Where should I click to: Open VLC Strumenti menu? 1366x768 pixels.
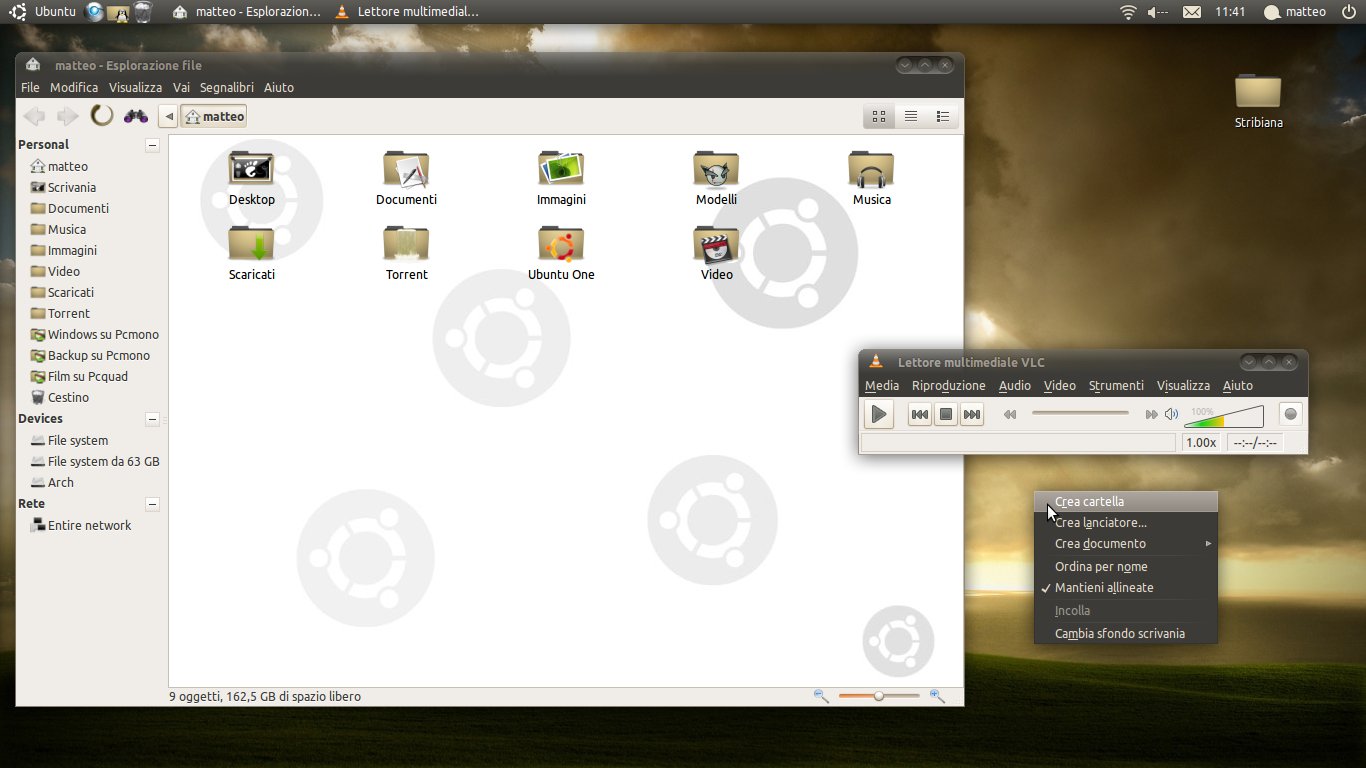(x=1116, y=386)
